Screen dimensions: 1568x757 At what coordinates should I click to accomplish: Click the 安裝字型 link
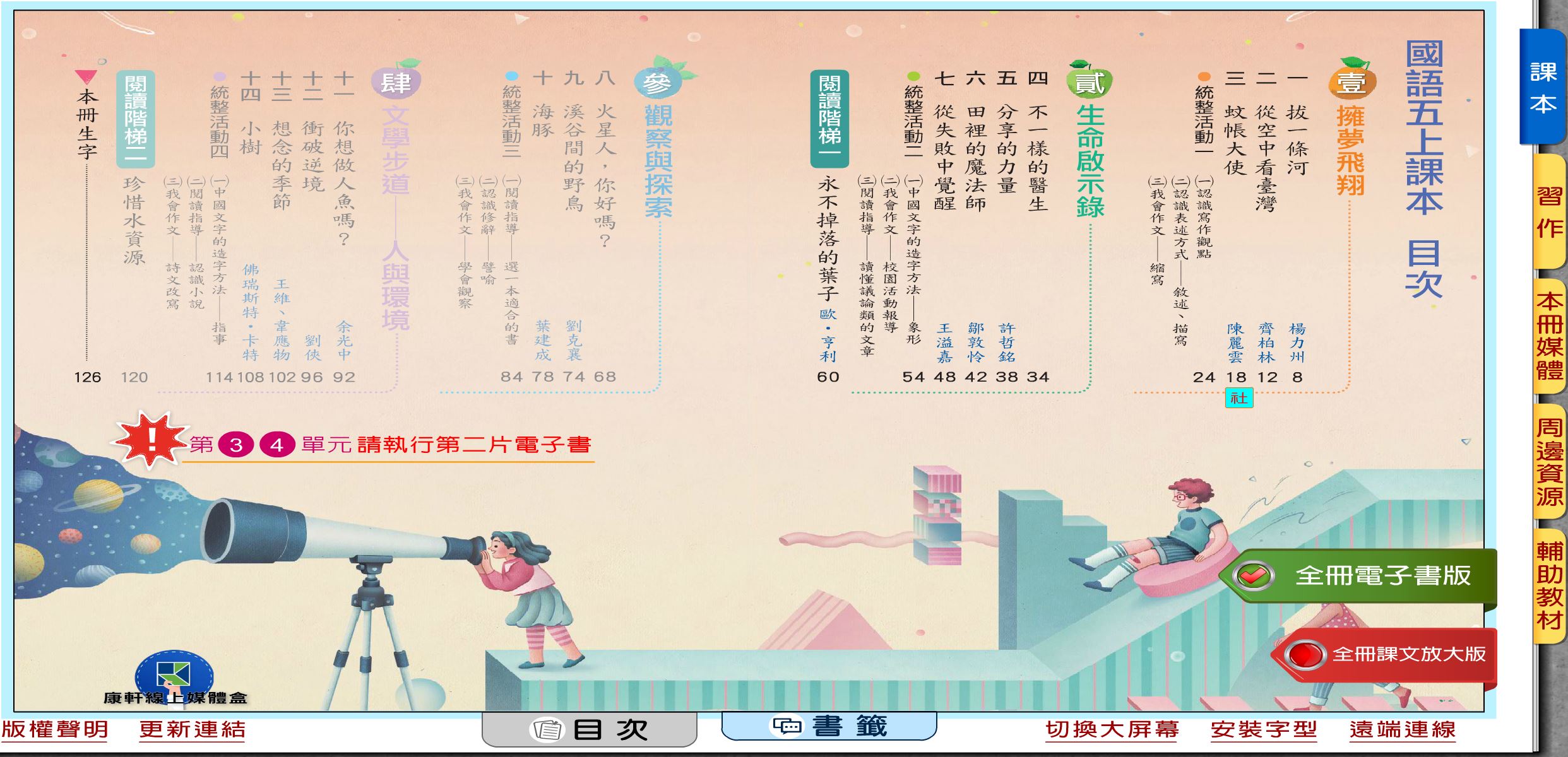point(1264,729)
